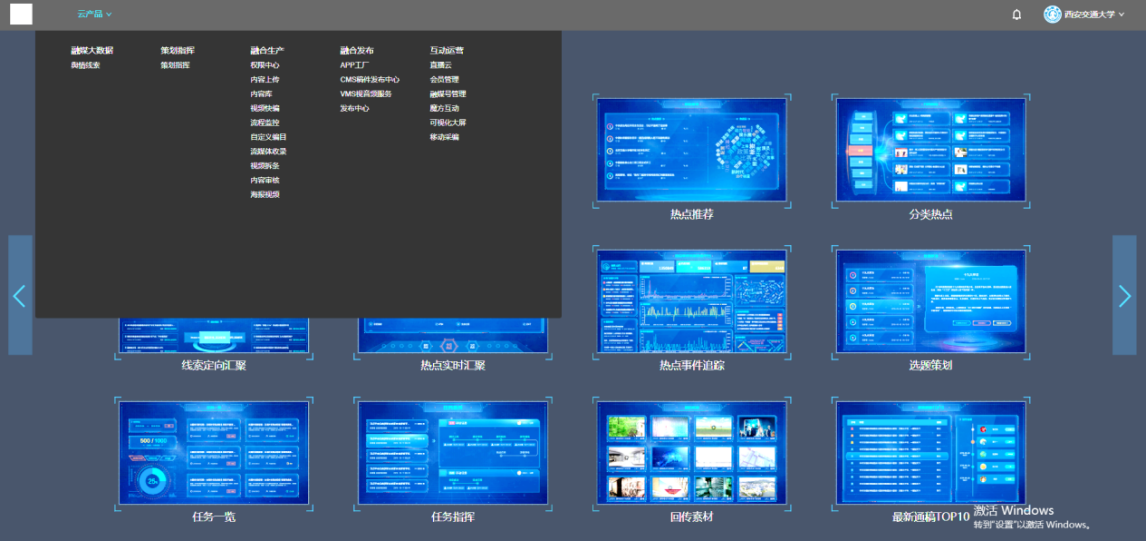Select APP工厂 under 融合发布
The height and width of the screenshot is (541, 1146).
354,65
